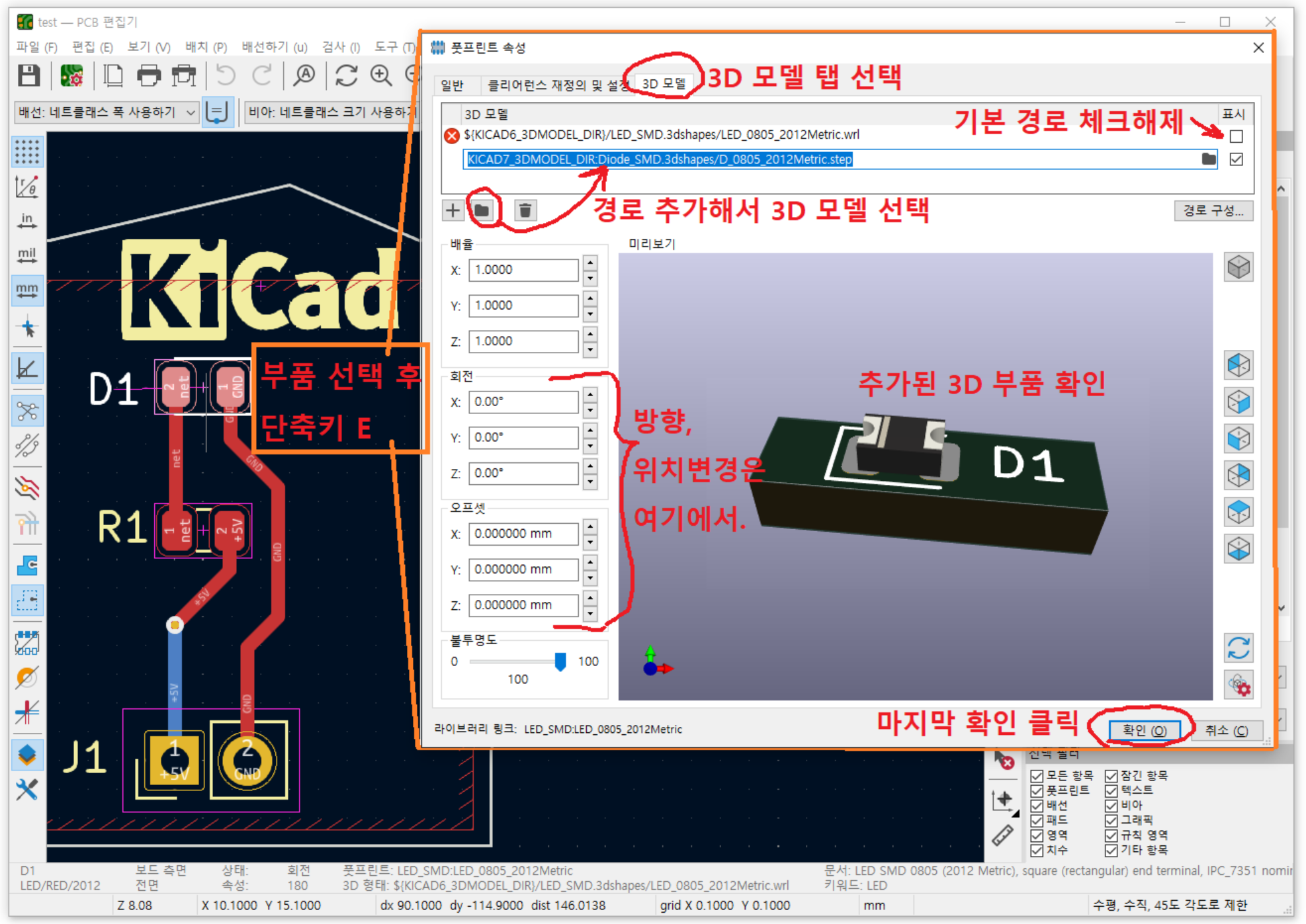
Task: Switch to the 일반 tab
Action: coord(453,85)
